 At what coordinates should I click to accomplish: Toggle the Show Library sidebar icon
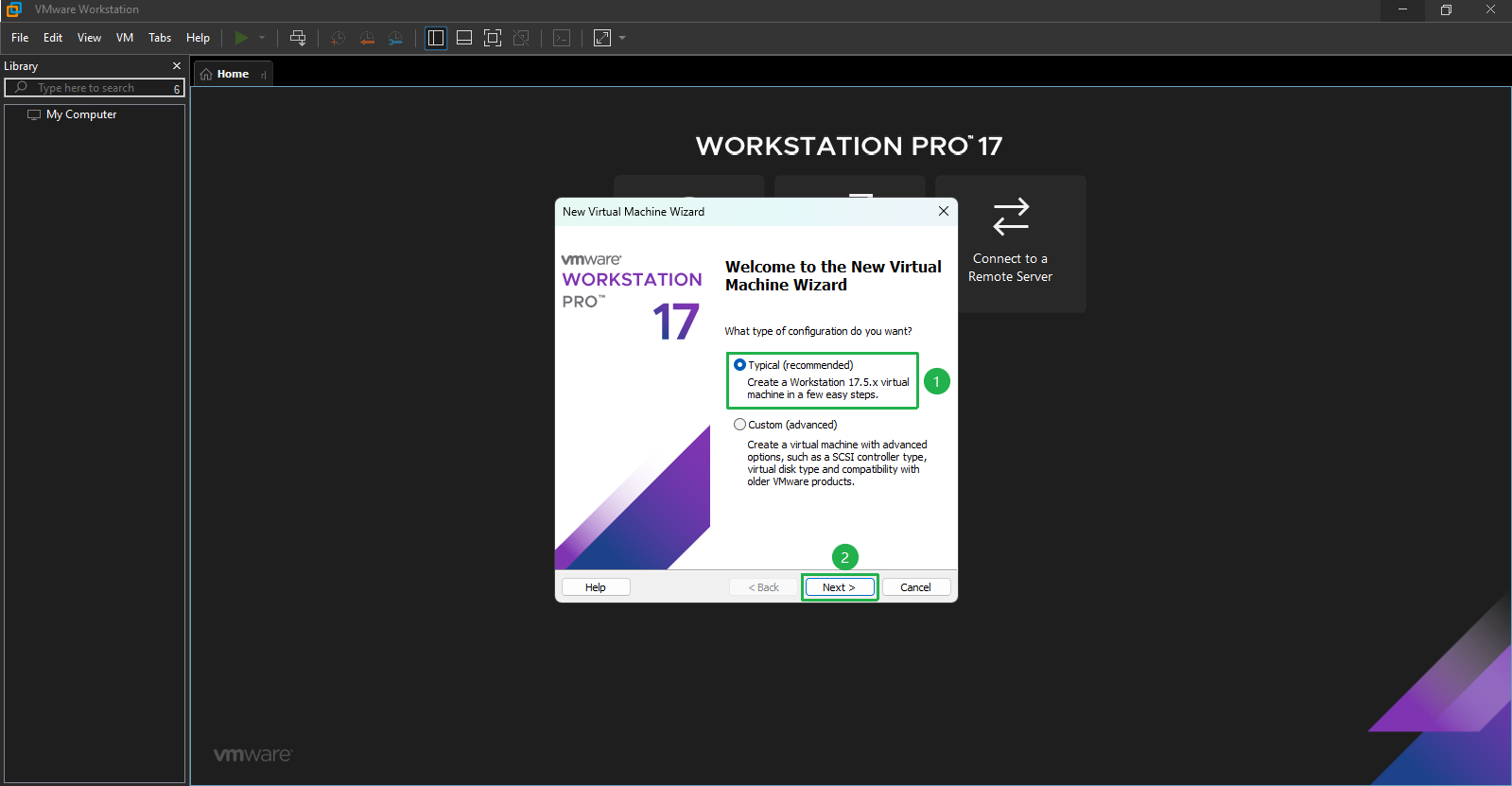point(436,38)
